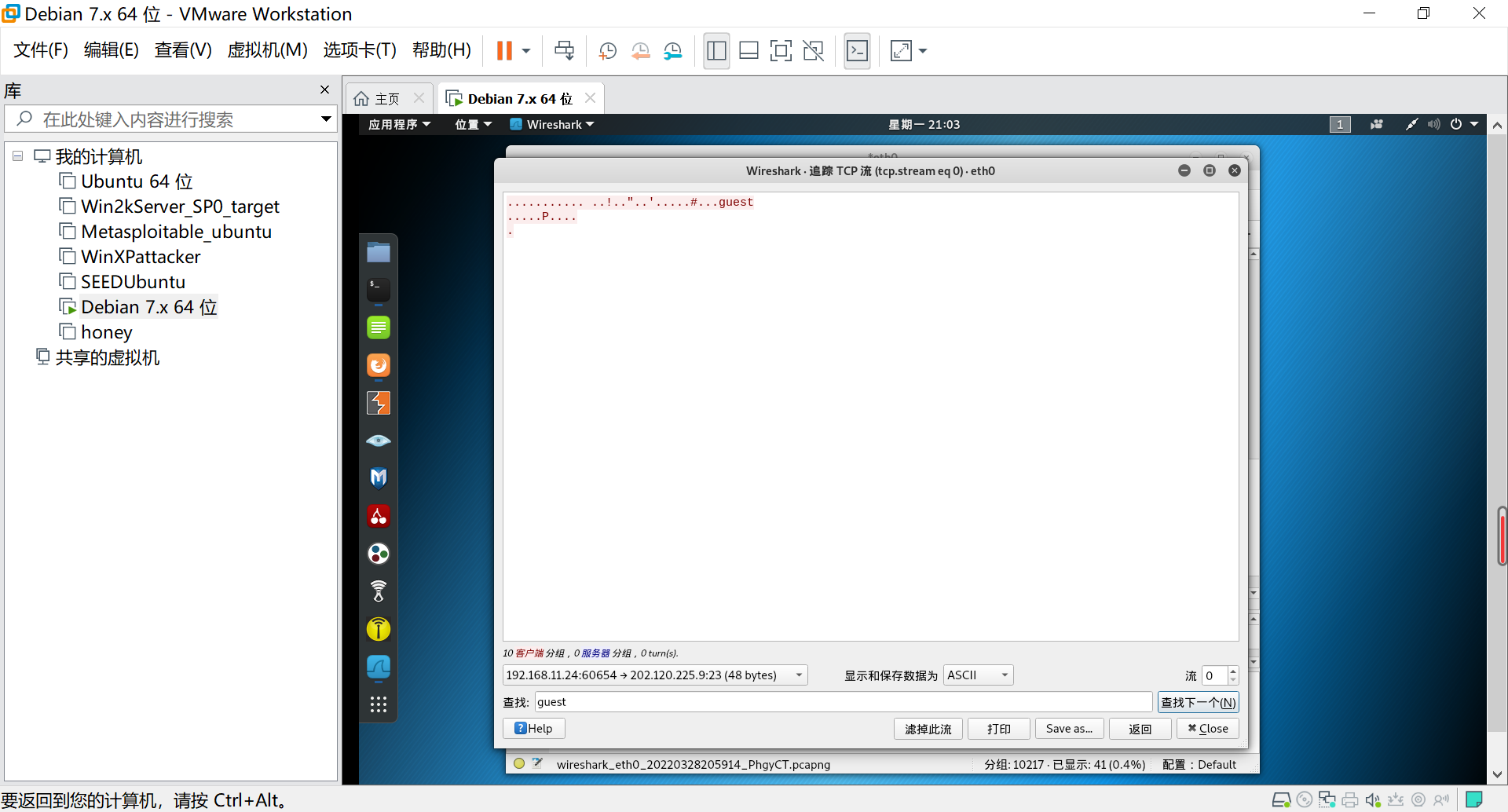Open the snapshot manager from the toolbar
The height and width of the screenshot is (812, 1508).
coord(673,51)
